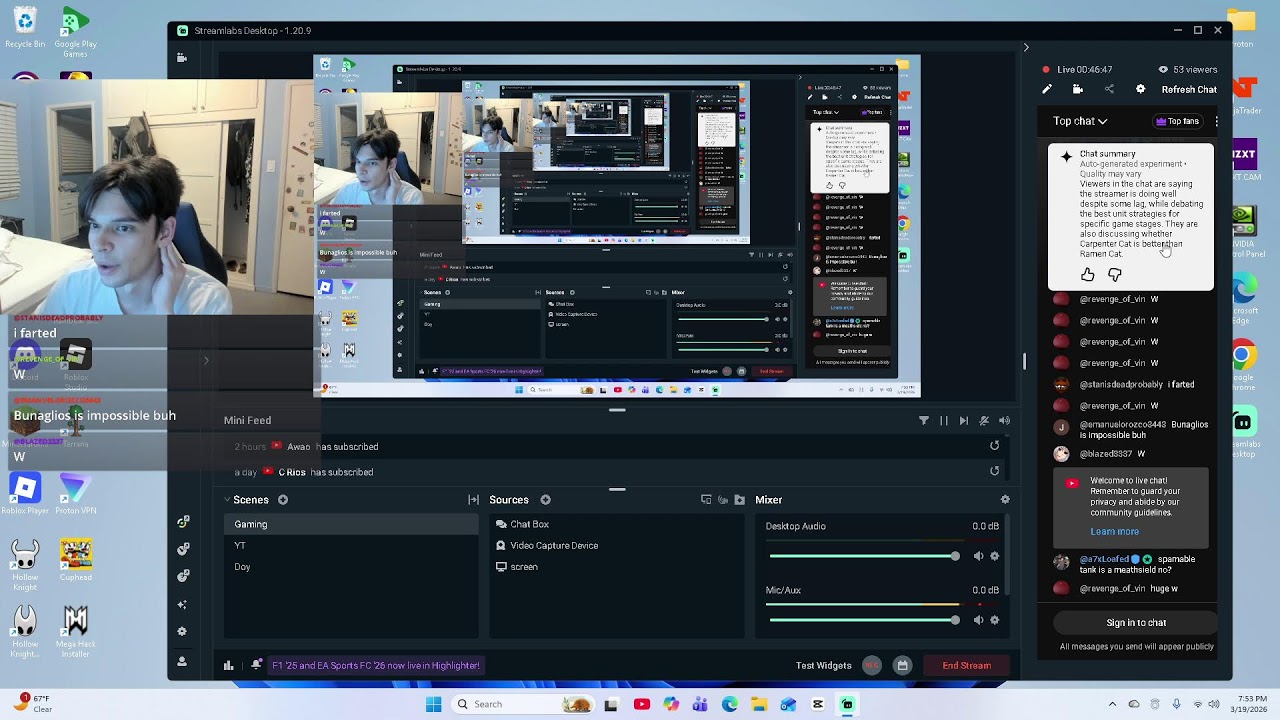Click the video camera icon in top-left sidebar
1280x720 pixels.
[182, 58]
